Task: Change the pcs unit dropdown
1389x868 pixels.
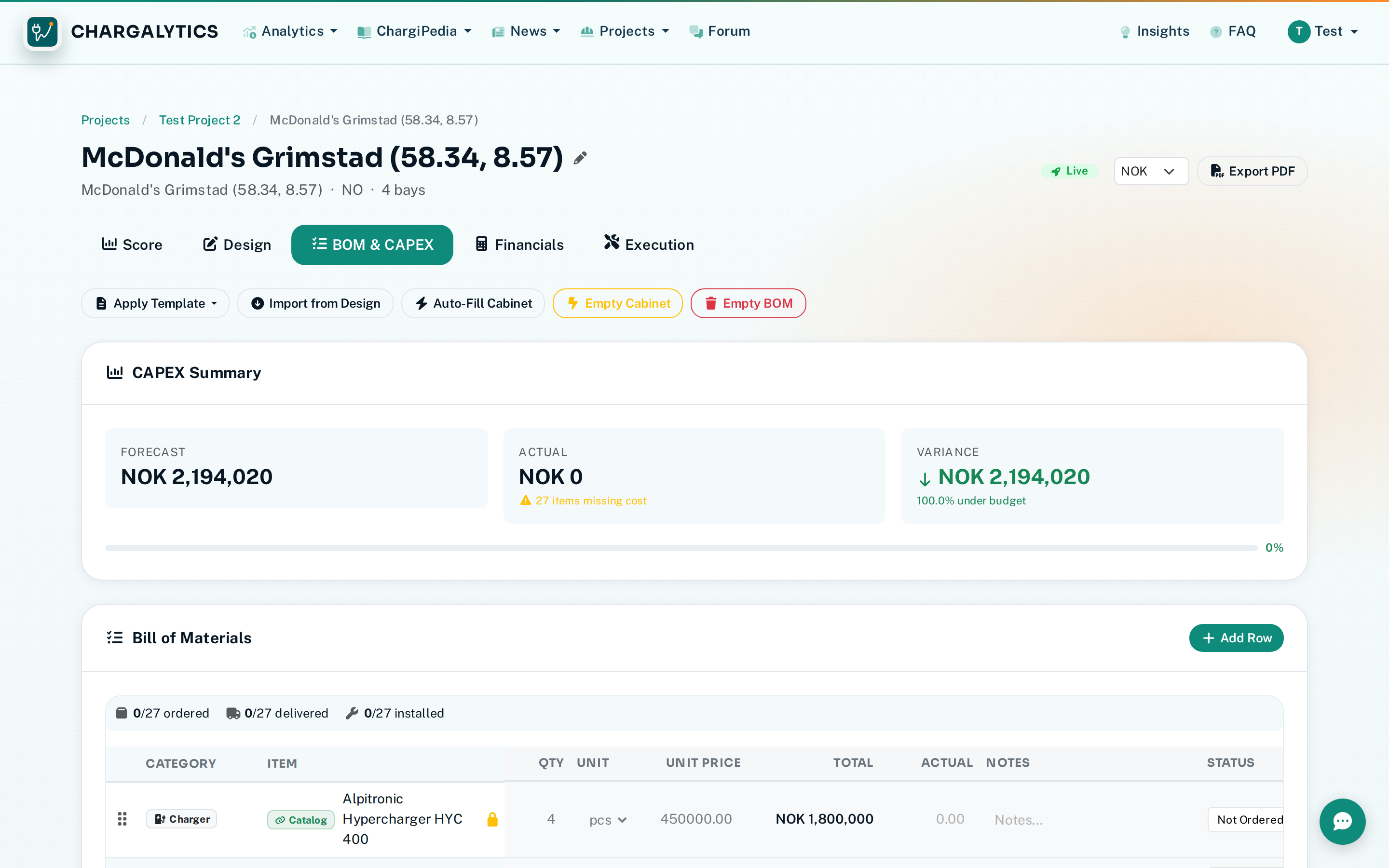Action: (608, 820)
